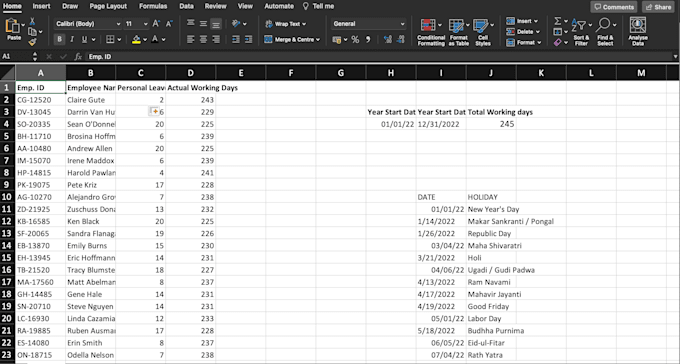
Task: Toggle bottom vertical alignment
Action: pos(216,23)
